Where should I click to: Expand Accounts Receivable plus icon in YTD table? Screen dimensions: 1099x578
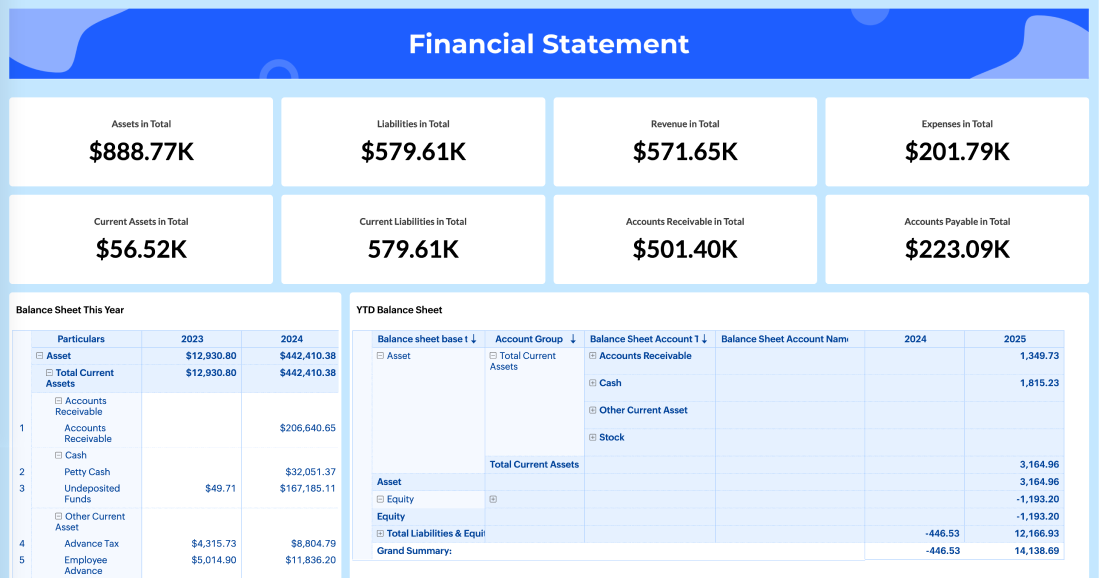[591, 355]
